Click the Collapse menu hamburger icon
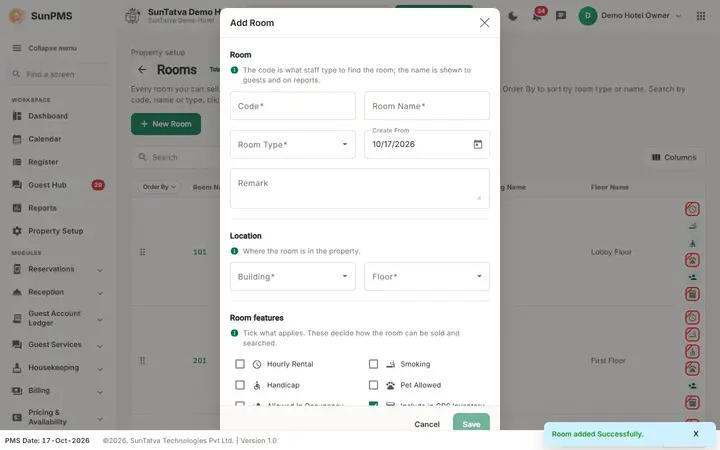This screenshot has height=450, width=720. [x=17, y=48]
